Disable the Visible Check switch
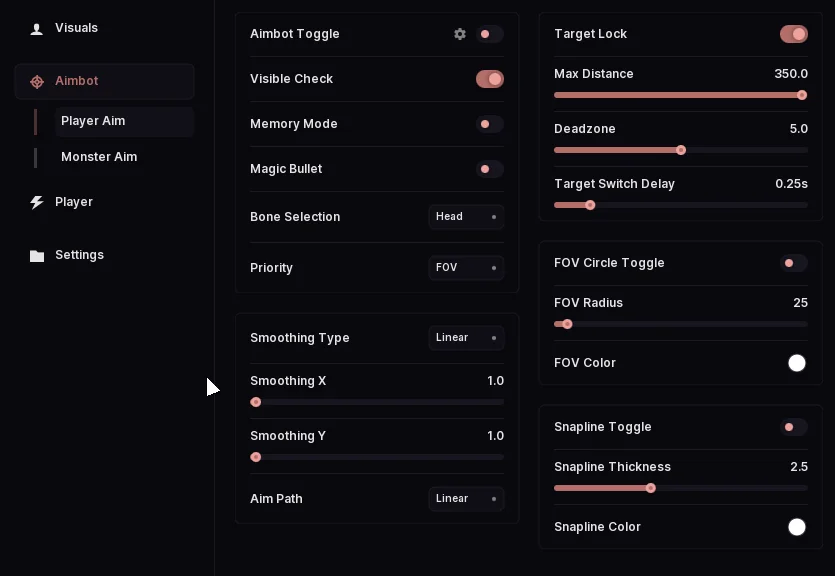Image resolution: width=835 pixels, height=576 pixels. tap(489, 79)
